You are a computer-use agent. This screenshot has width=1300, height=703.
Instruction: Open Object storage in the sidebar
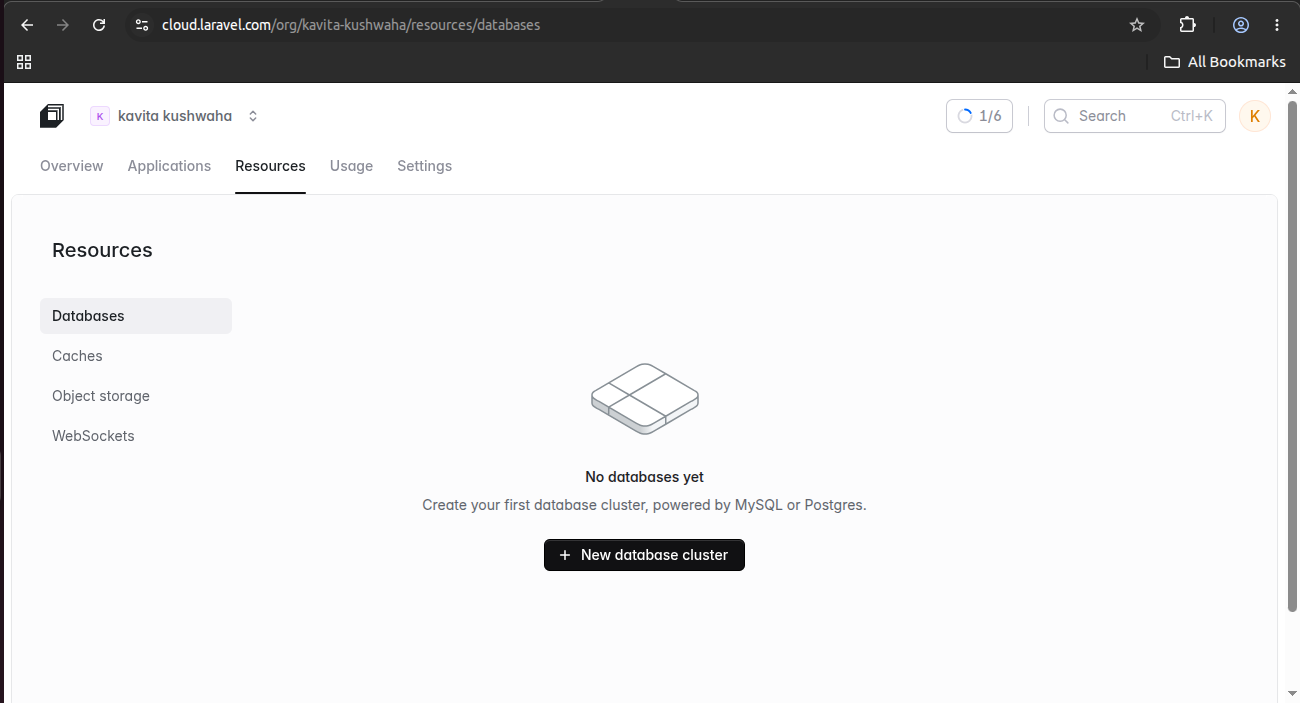[136, 396]
